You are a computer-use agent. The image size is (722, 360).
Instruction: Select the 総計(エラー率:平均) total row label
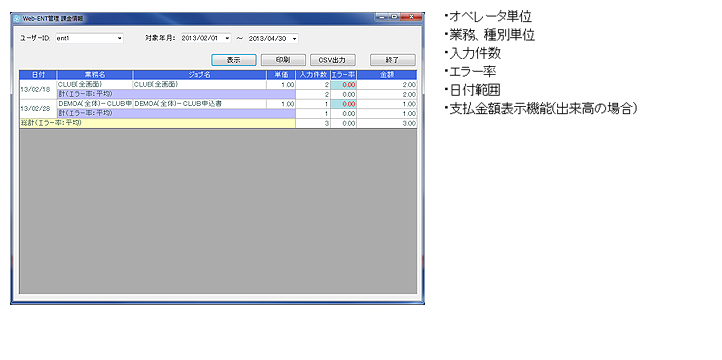(157, 123)
